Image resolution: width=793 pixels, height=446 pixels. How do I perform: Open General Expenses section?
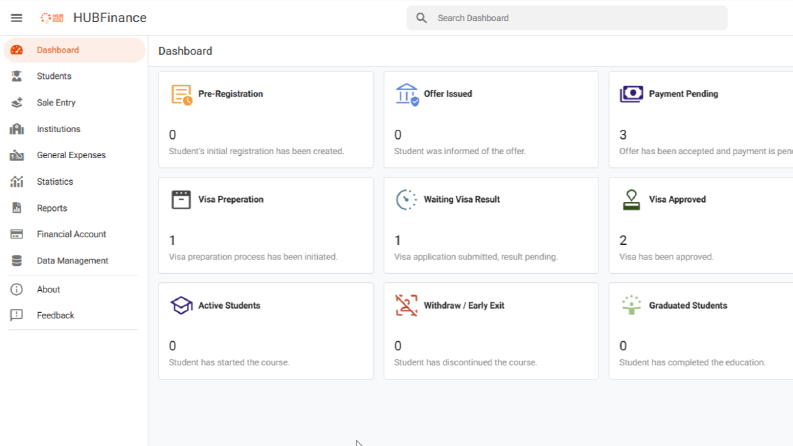point(74,155)
